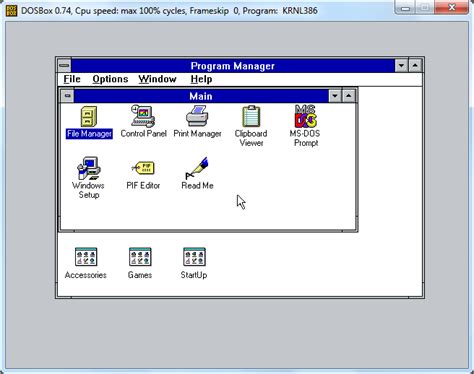Viewport: 474px width, 374px height.
Task: Select the Control Panel icon
Action: pos(143,116)
